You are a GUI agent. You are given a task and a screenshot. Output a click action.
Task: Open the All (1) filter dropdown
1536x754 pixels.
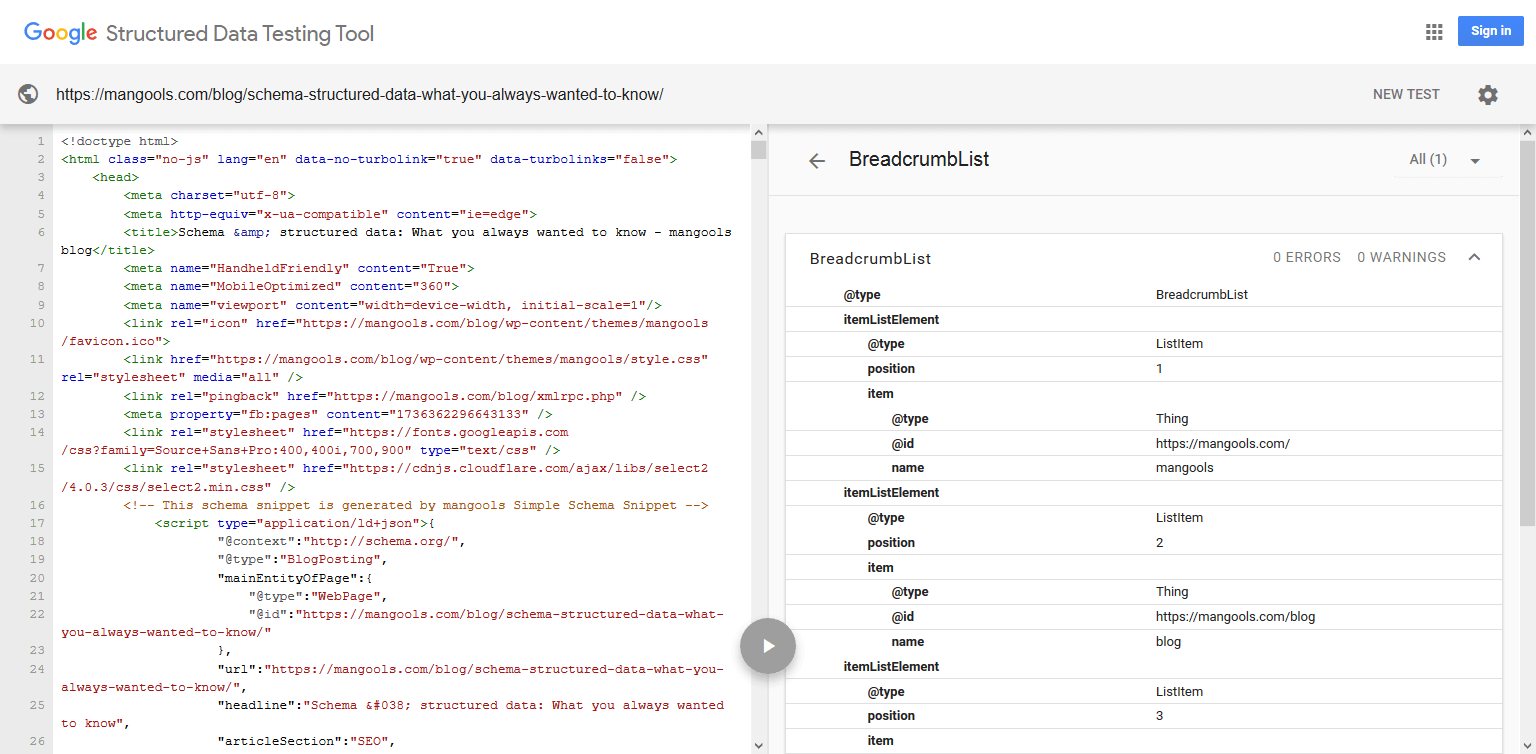point(1443,160)
